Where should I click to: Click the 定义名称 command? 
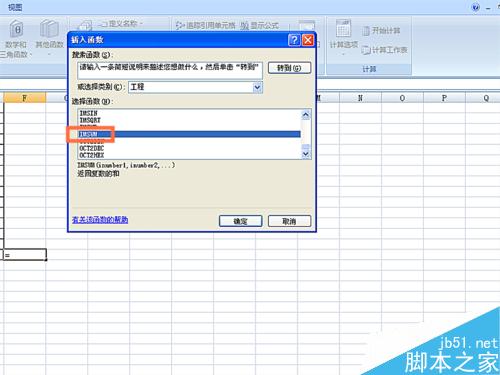coord(122,24)
